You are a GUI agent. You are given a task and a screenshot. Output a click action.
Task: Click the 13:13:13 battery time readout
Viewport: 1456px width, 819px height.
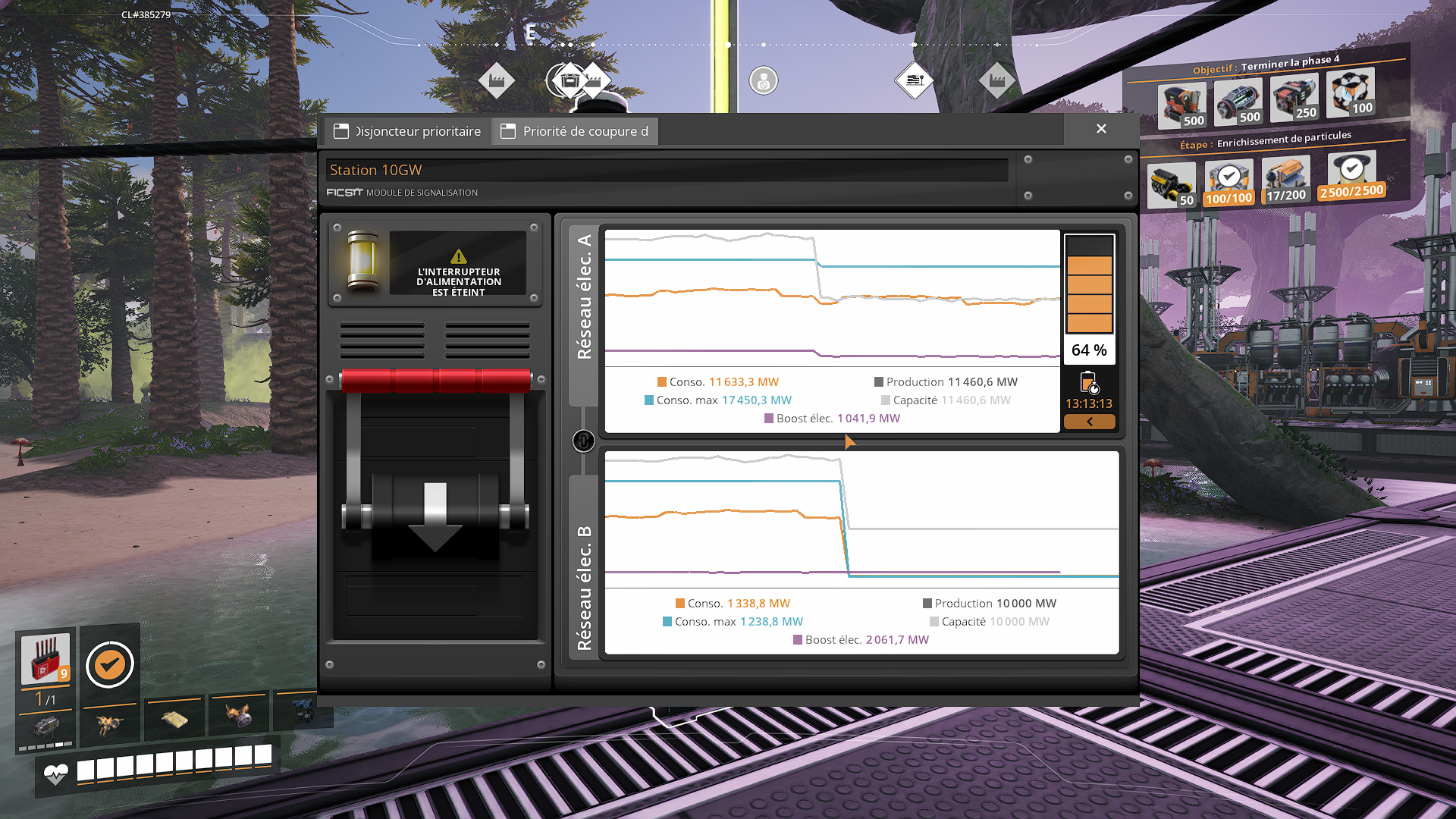coord(1089,403)
